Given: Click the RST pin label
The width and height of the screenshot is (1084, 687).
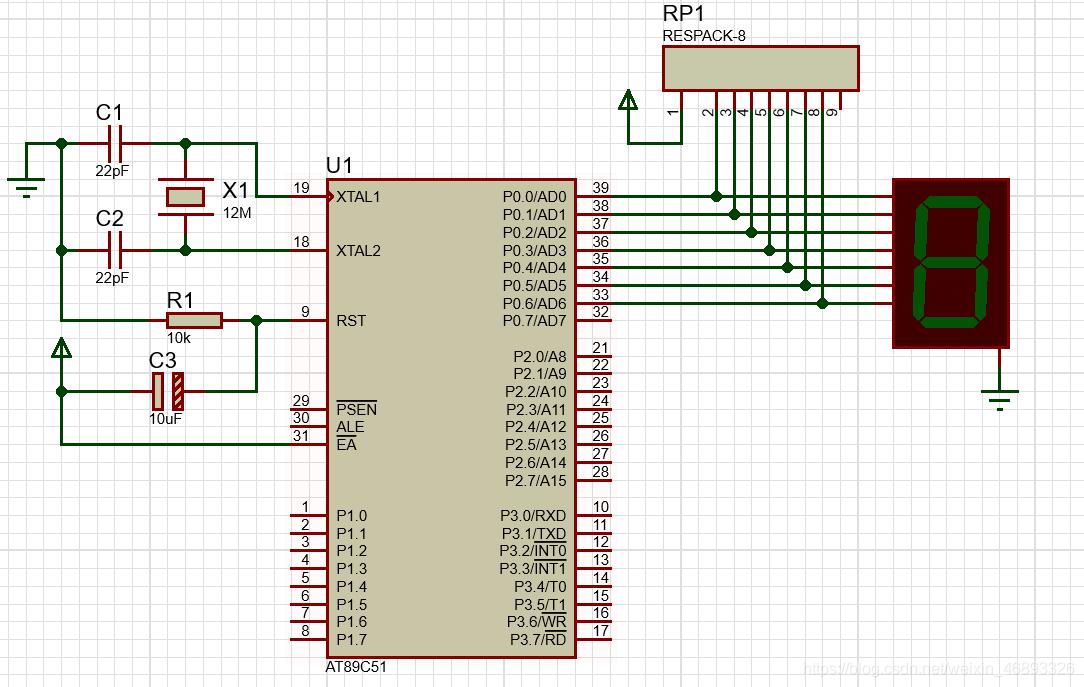Looking at the screenshot, I should click(x=351, y=321).
